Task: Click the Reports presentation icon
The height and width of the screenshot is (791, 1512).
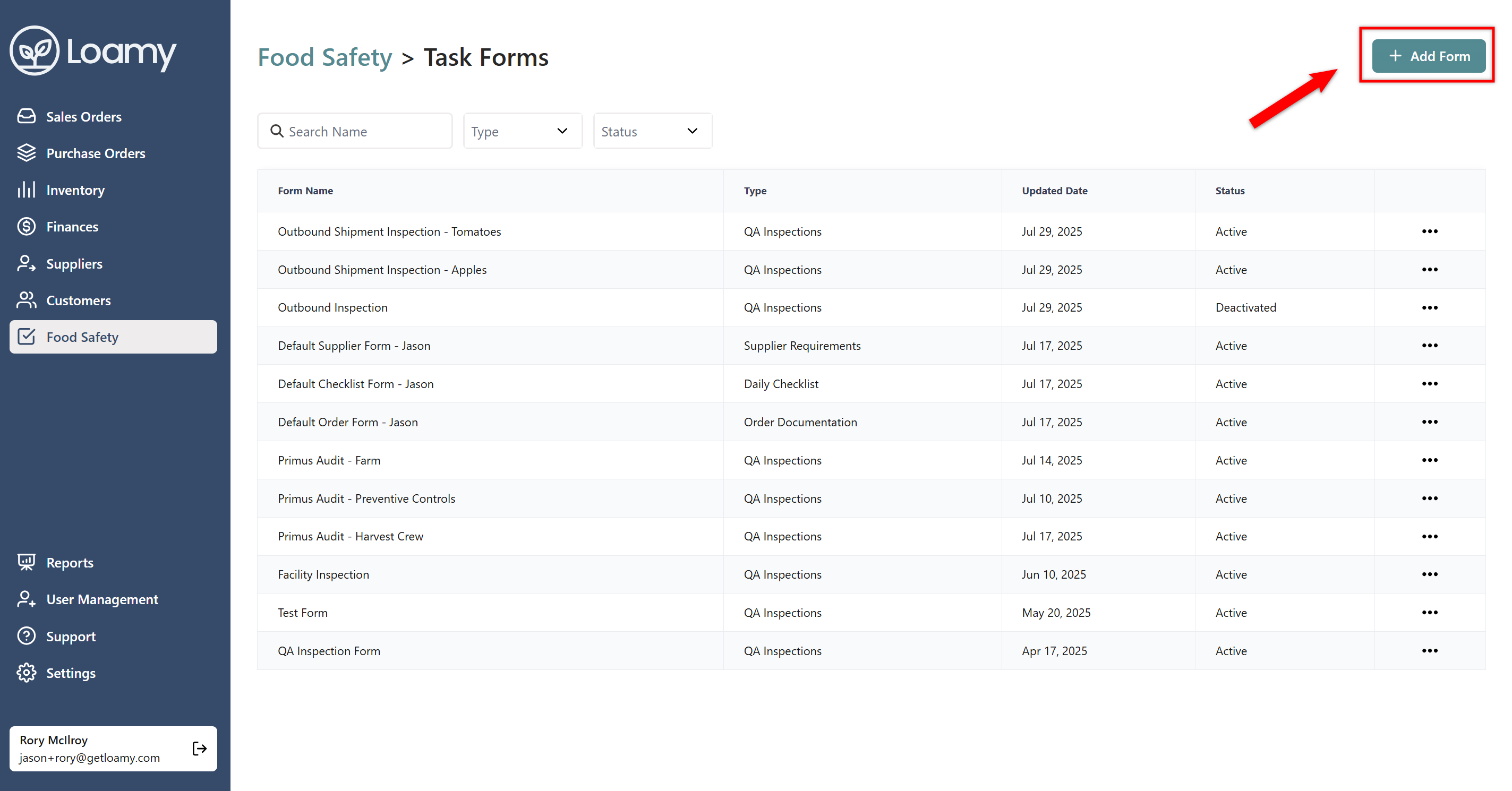Action: 27,562
